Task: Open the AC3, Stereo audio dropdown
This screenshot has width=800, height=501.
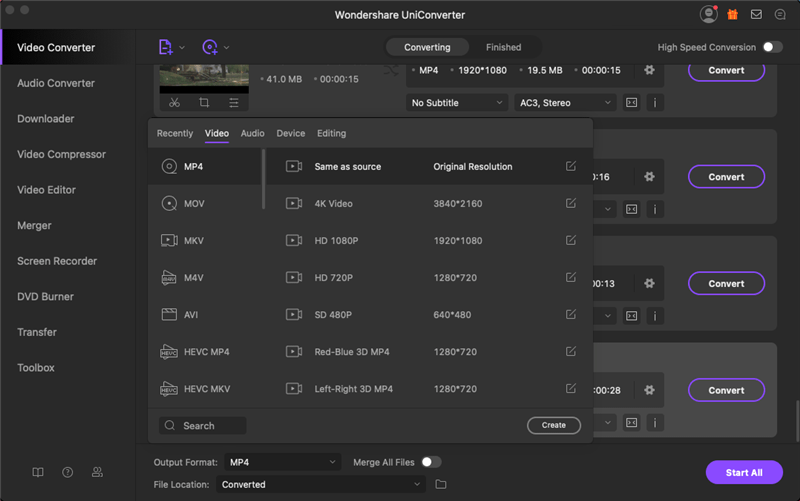Action: (565, 103)
